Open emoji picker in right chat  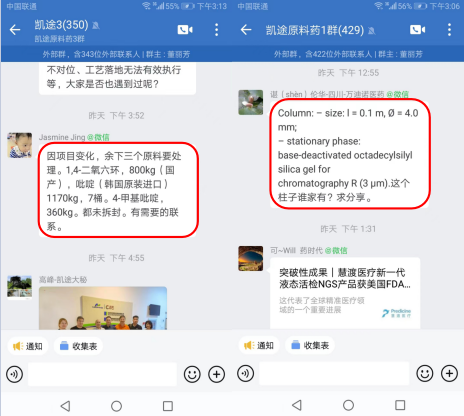[x=425, y=373]
